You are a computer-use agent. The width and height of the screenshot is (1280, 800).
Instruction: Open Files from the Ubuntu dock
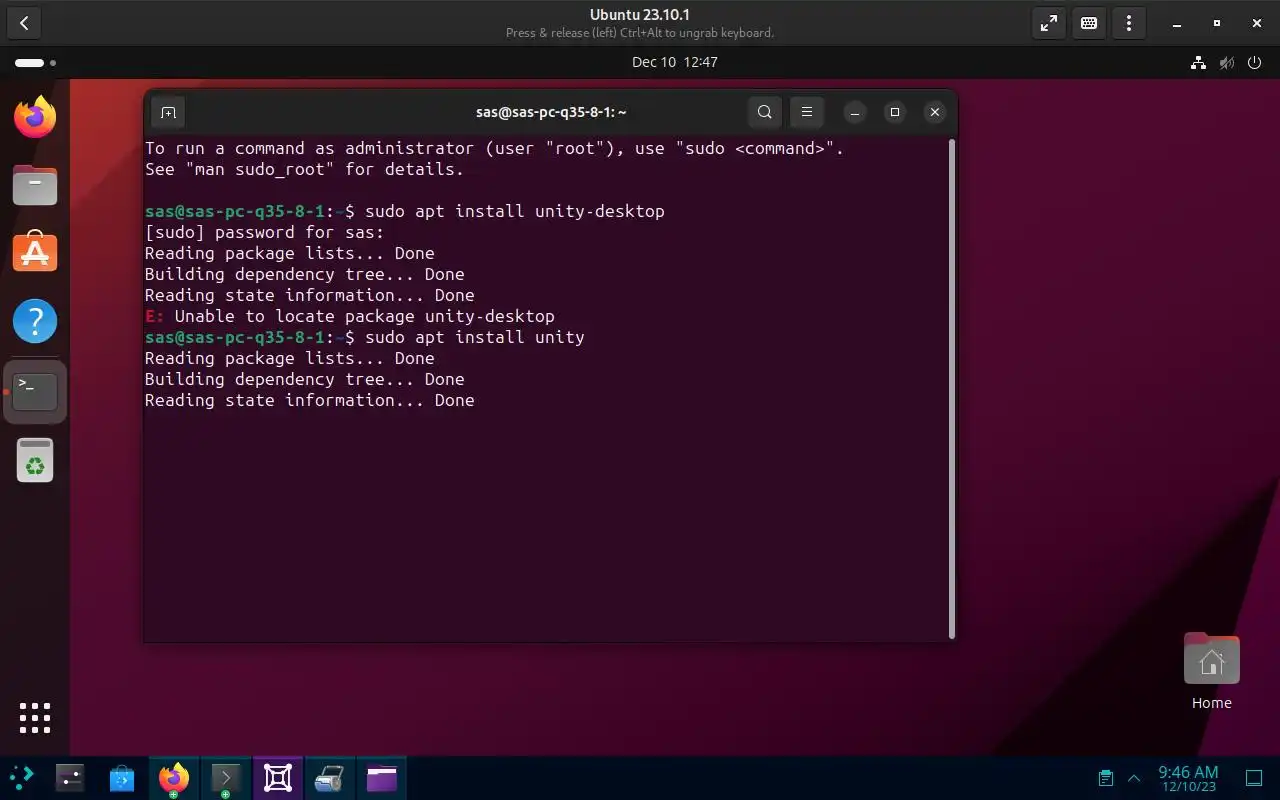[x=35, y=185]
